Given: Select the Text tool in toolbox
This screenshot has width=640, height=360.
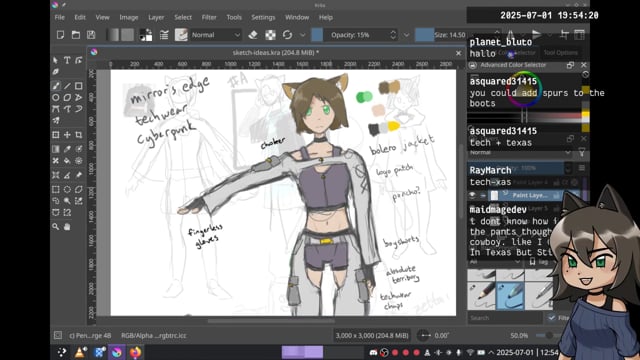Looking at the screenshot, I should point(67,60).
